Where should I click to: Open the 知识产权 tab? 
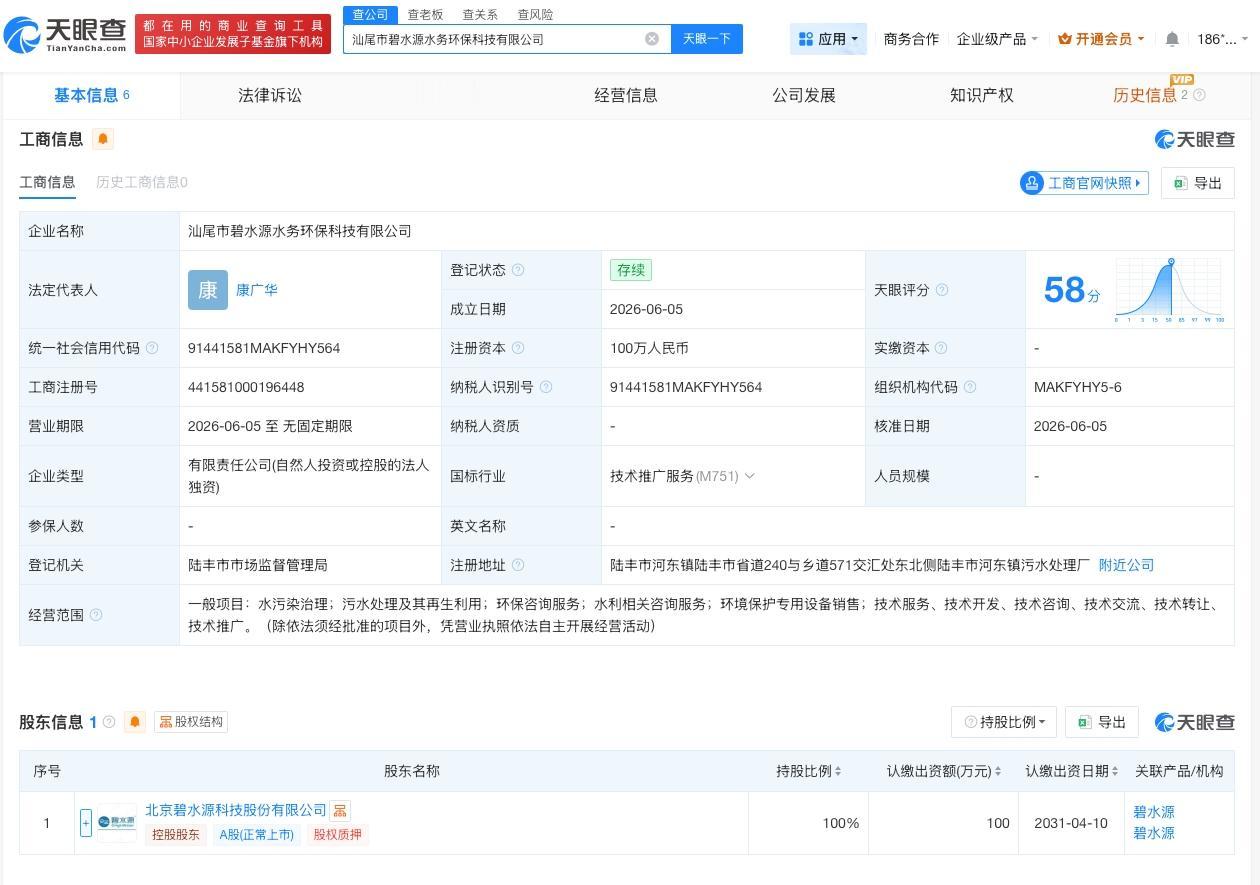point(982,95)
